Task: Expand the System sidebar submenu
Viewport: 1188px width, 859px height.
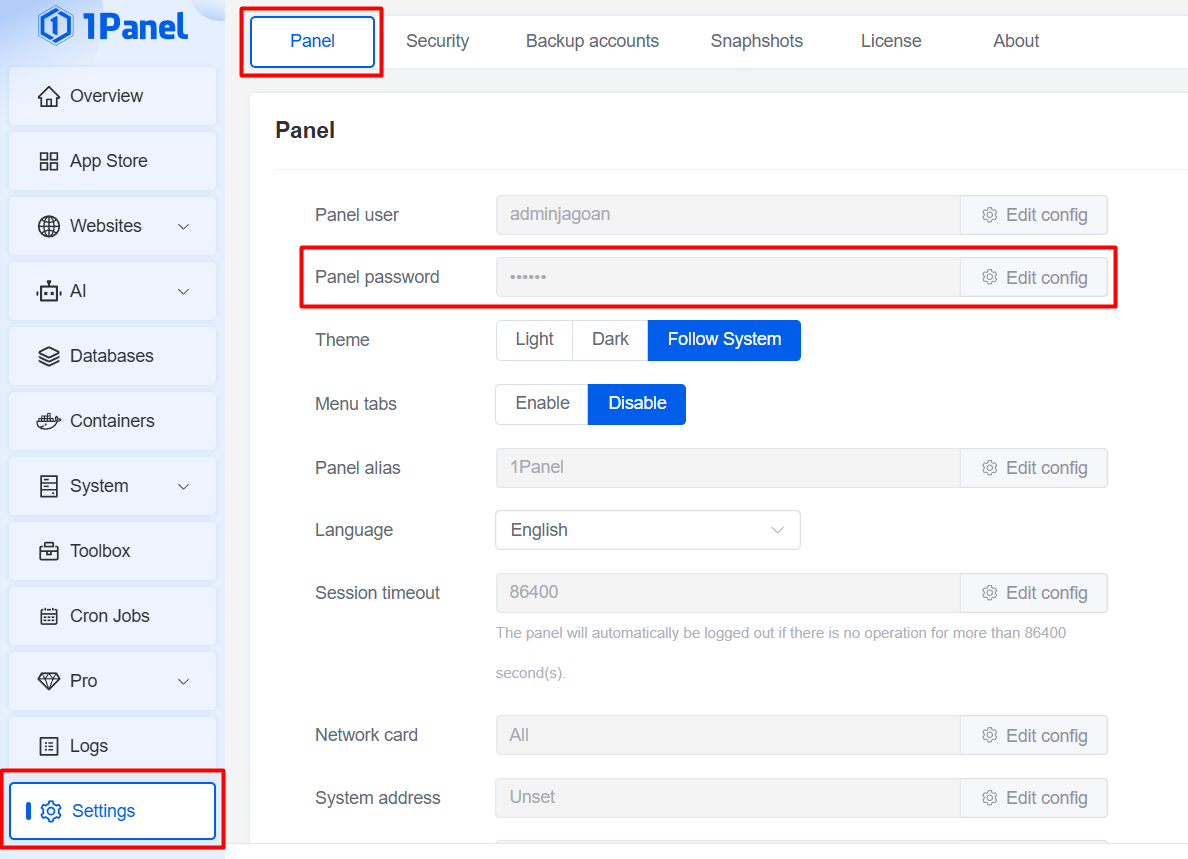Action: [x=183, y=487]
